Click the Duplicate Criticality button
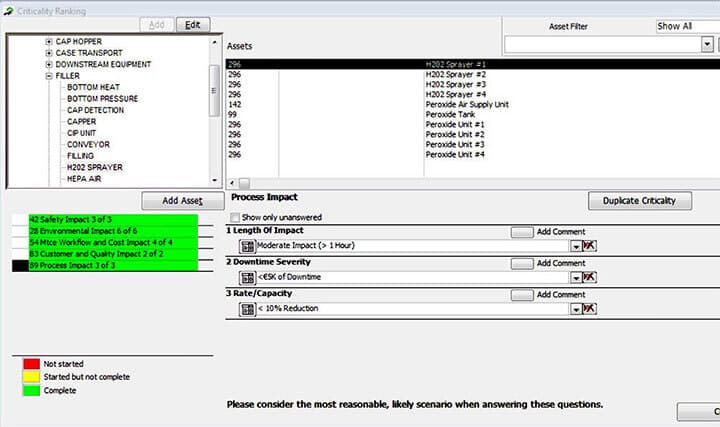The height and width of the screenshot is (427, 720). [x=640, y=201]
